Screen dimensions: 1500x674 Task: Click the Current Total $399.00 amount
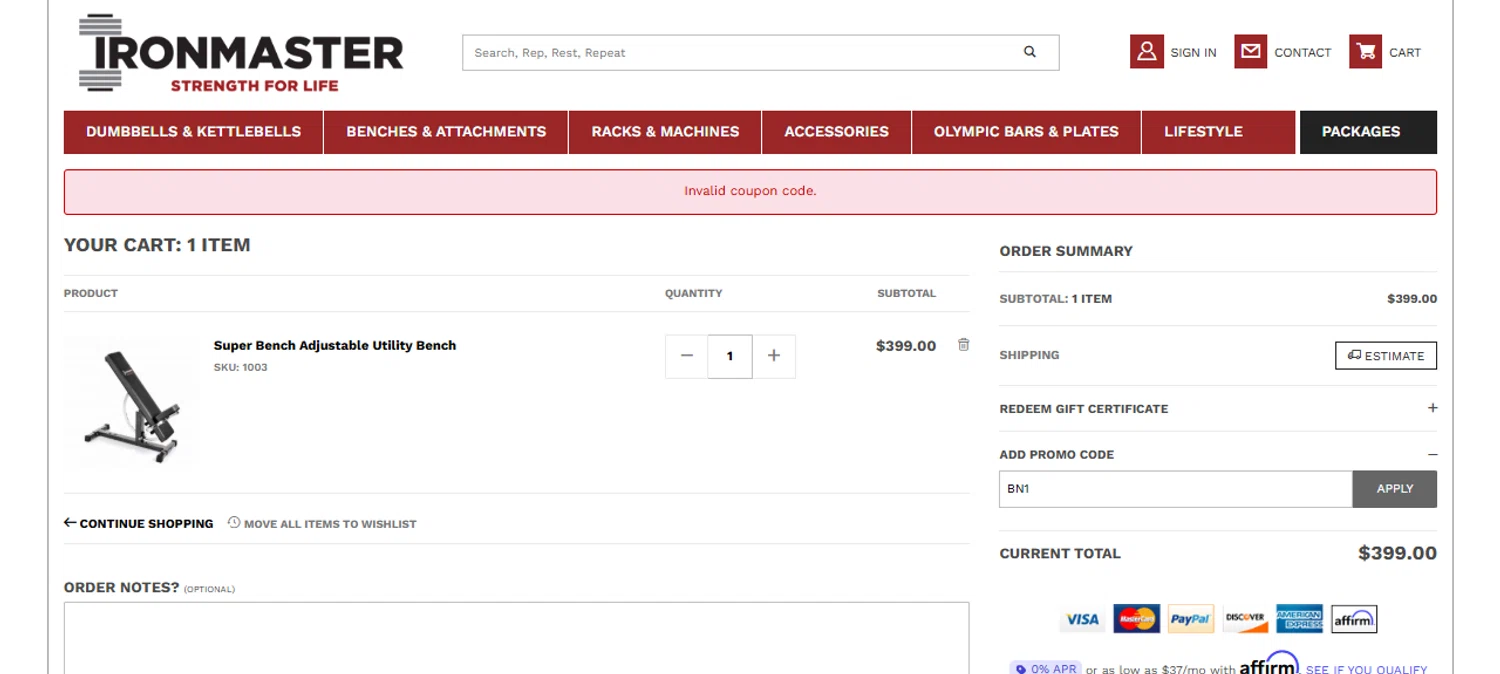pos(1397,553)
